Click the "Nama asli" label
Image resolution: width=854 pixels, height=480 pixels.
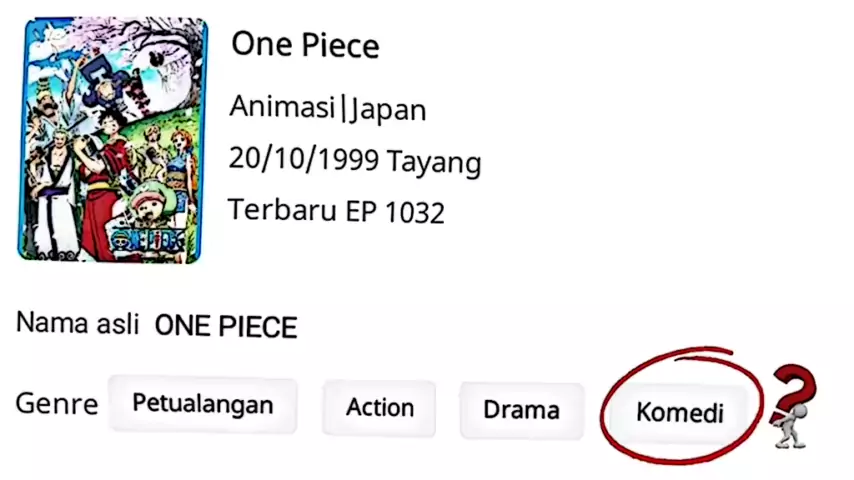click(x=76, y=324)
